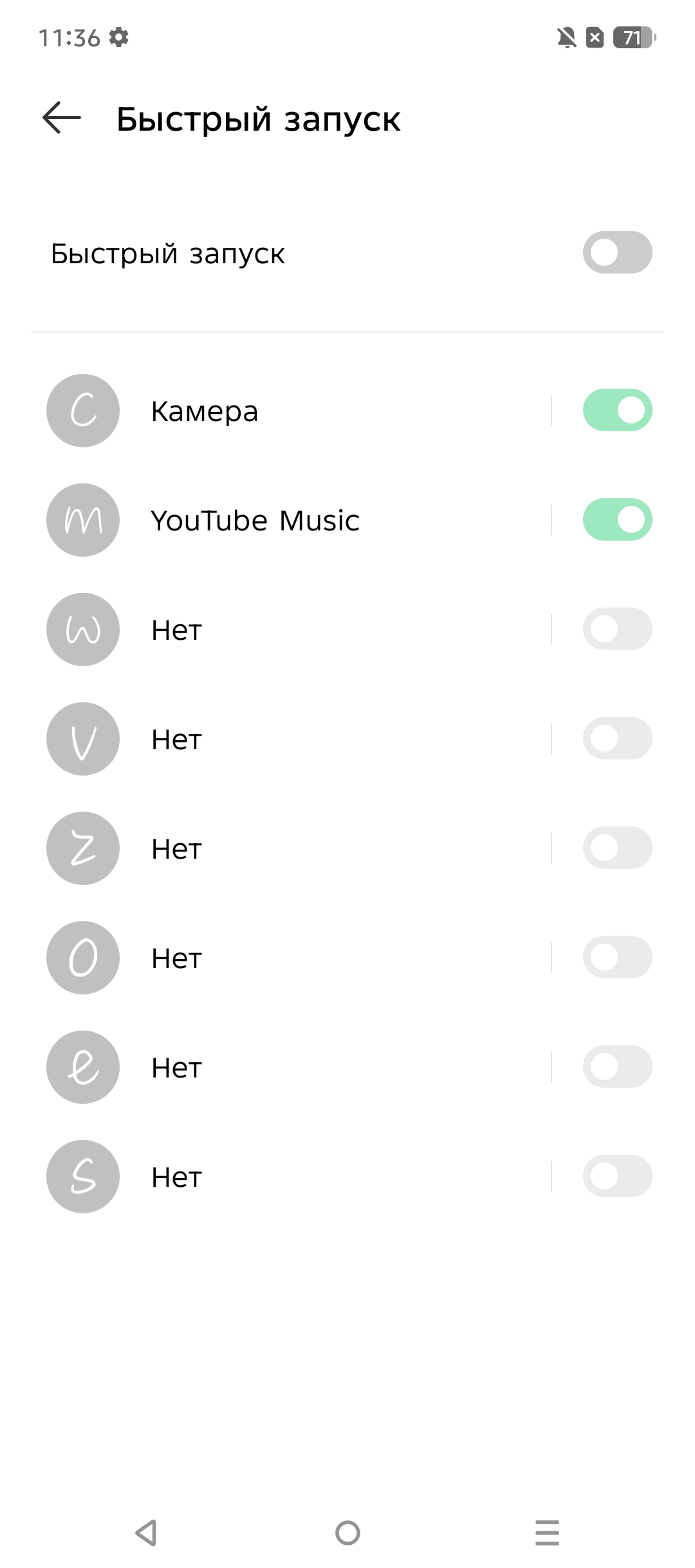Tap the settings gear in the status bar
The height and width of the screenshot is (1568, 695).
pos(119,37)
